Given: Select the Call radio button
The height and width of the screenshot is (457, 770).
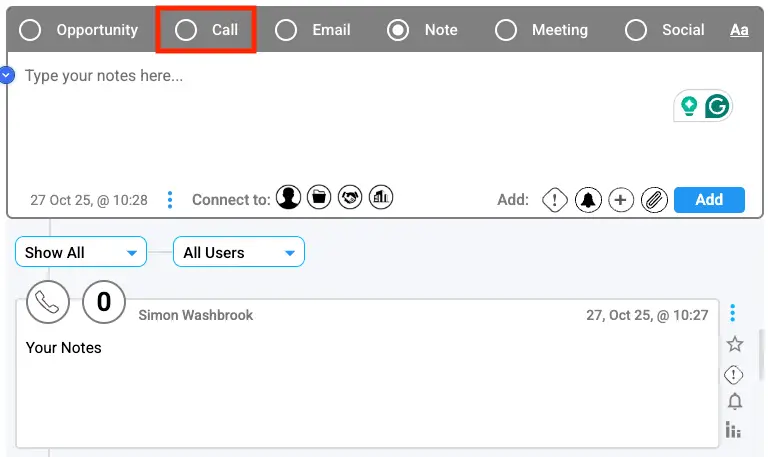Looking at the screenshot, I should click(187, 30).
